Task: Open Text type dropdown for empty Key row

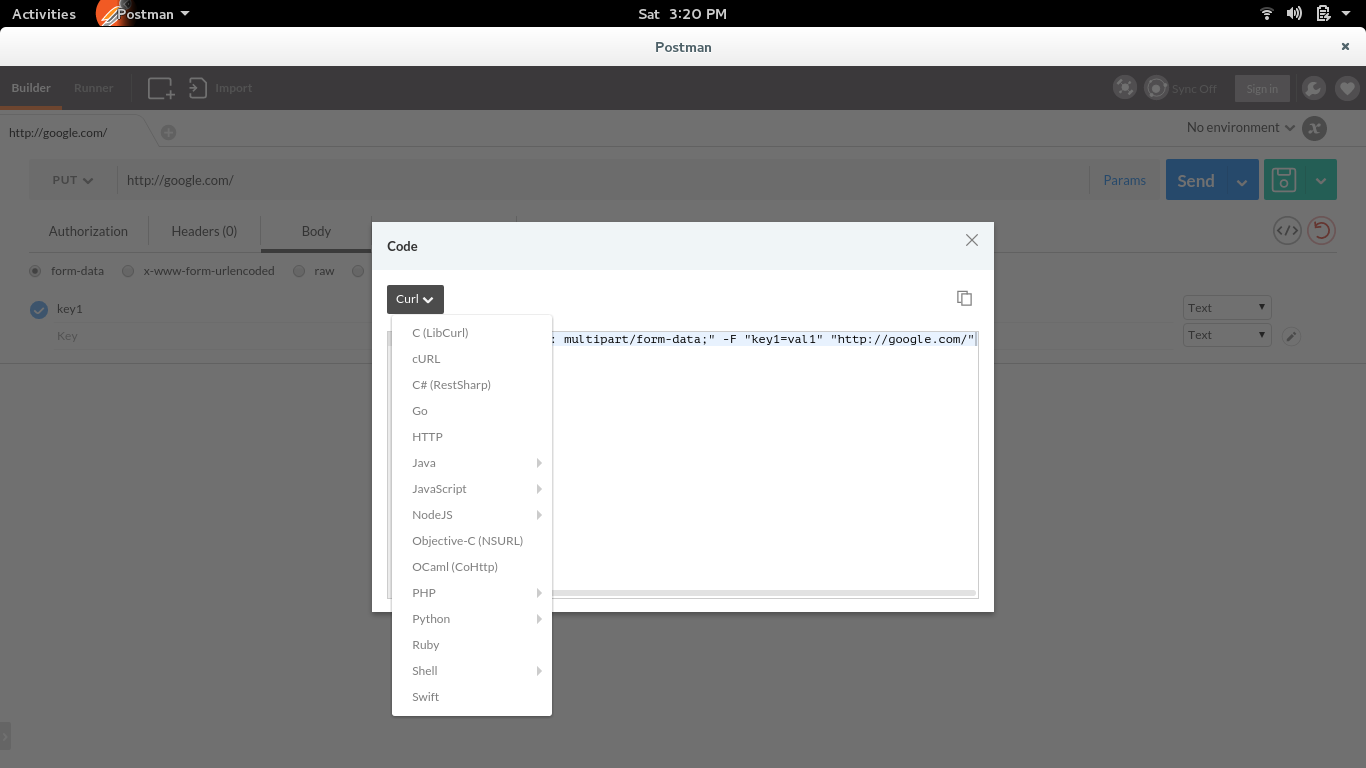Action: pos(1227,335)
